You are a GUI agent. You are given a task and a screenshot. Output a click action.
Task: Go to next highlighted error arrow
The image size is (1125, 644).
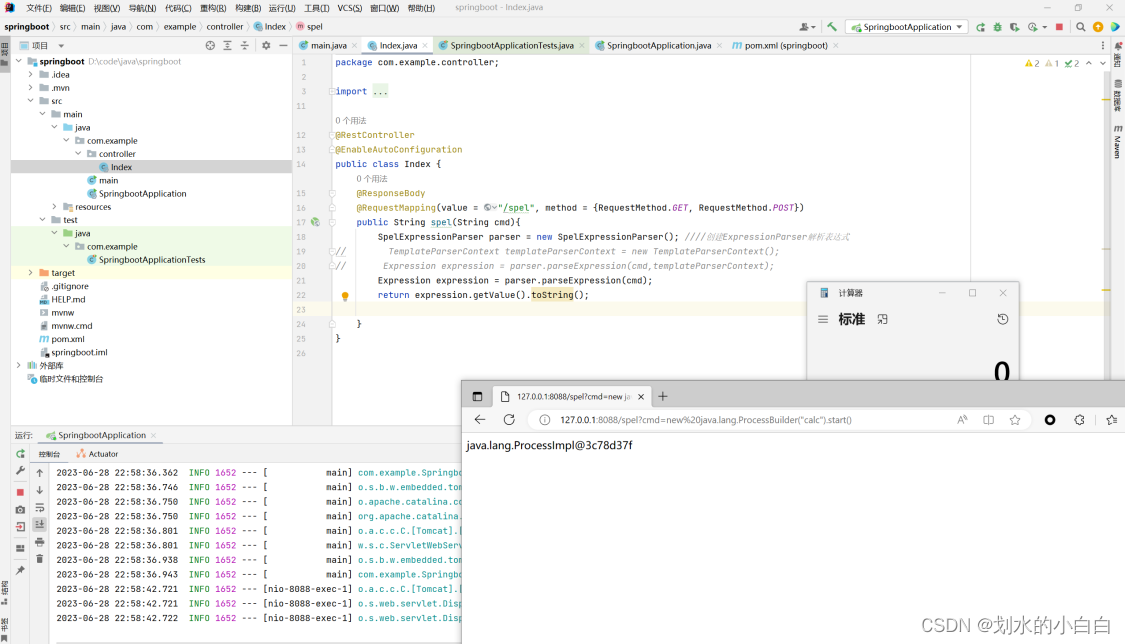(1103, 63)
